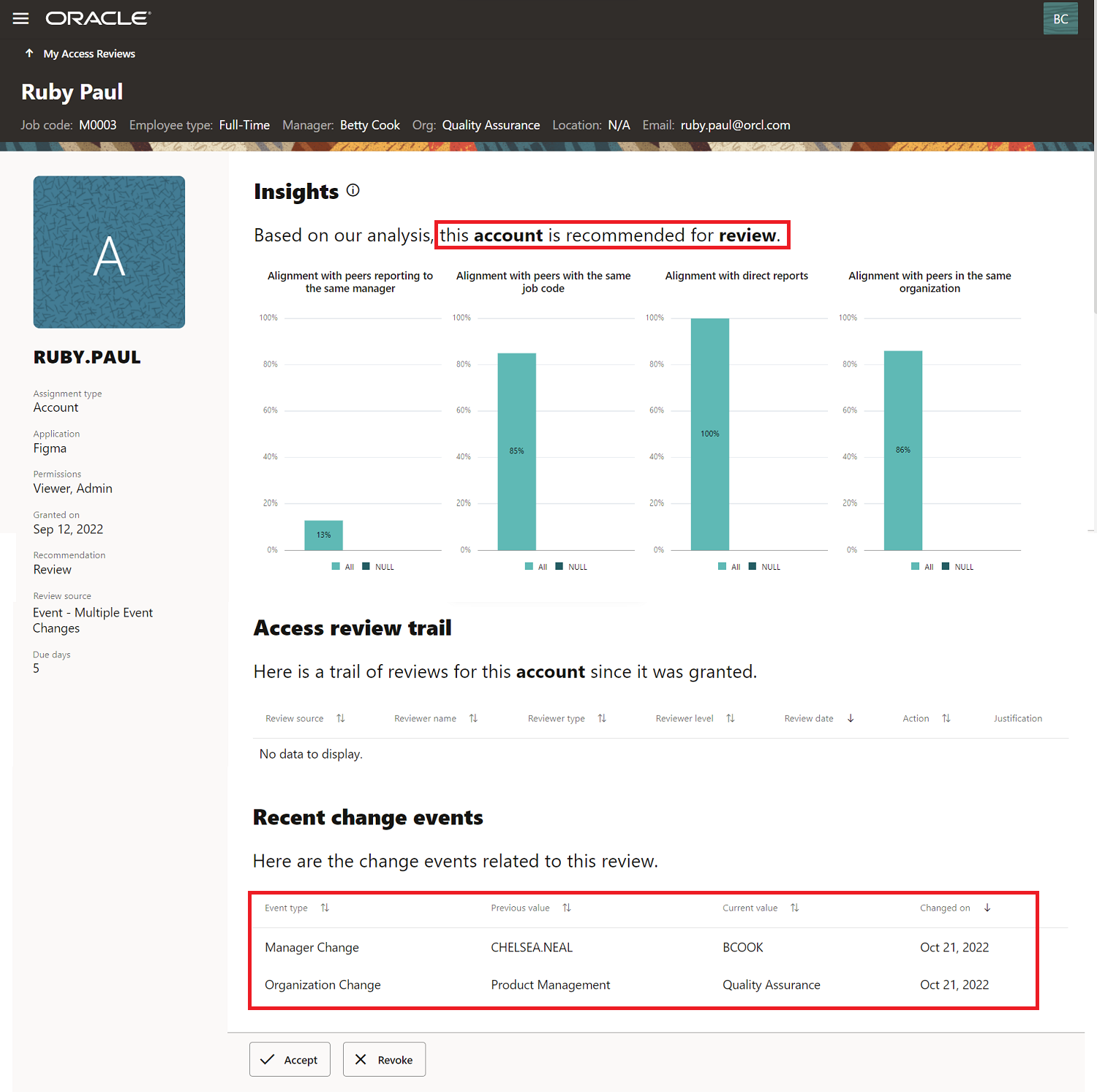The width and height of the screenshot is (1097, 1092).
Task: Sort change events by Changed on
Action: tap(987, 908)
